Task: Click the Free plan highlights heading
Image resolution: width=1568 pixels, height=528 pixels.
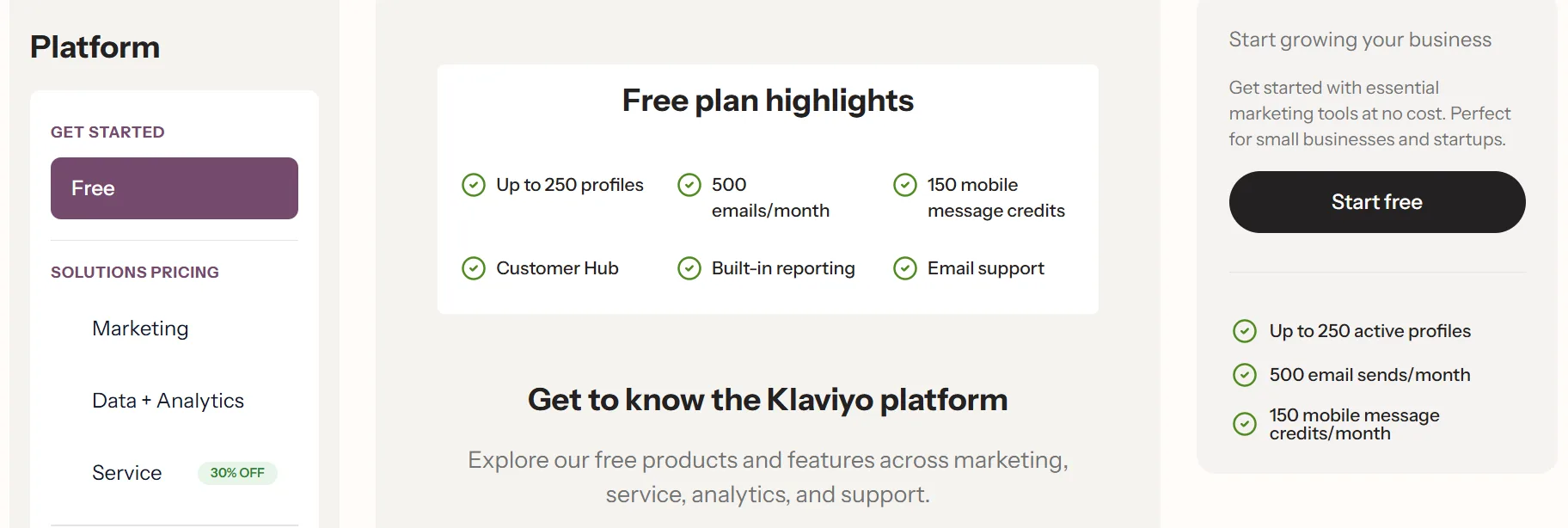Action: point(768,101)
